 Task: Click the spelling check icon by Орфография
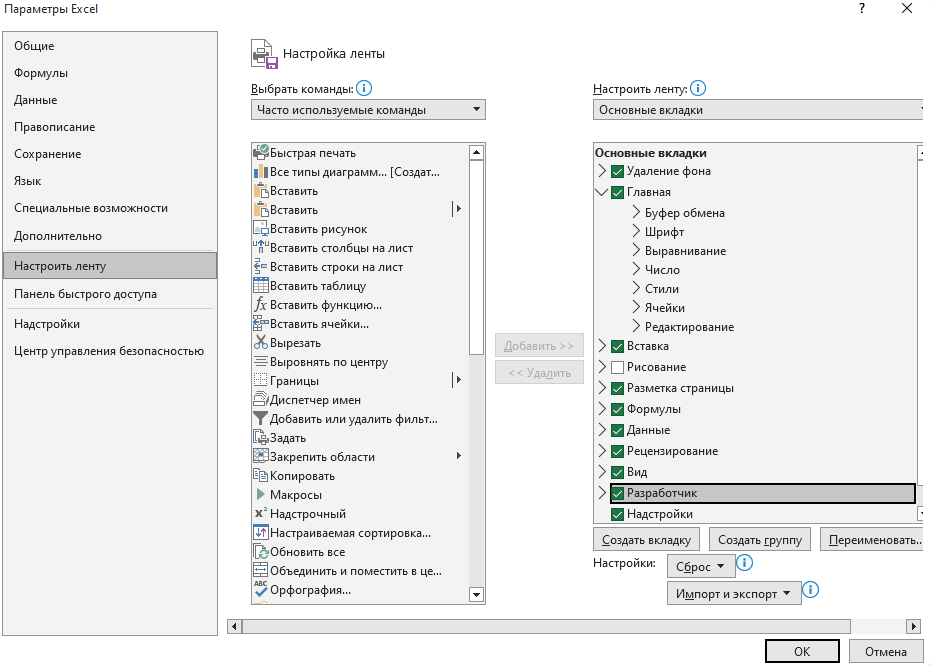click(x=261, y=589)
